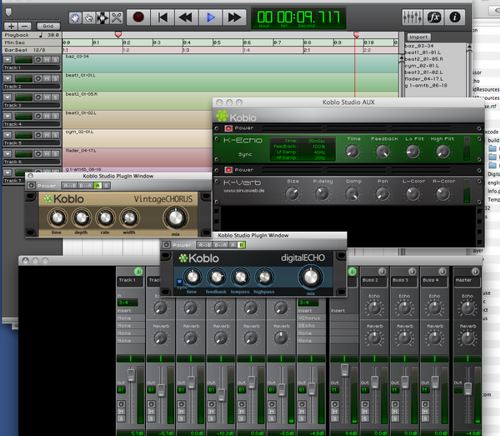500x436 pixels.
Task: Toggle Power in the VintageCHORUS plugin window
Action: (x=32, y=185)
